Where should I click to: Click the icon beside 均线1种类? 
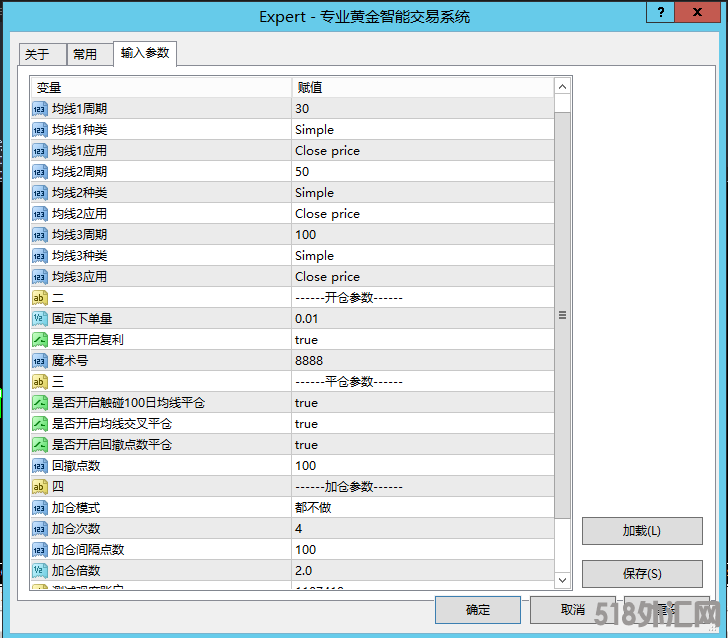point(40,130)
